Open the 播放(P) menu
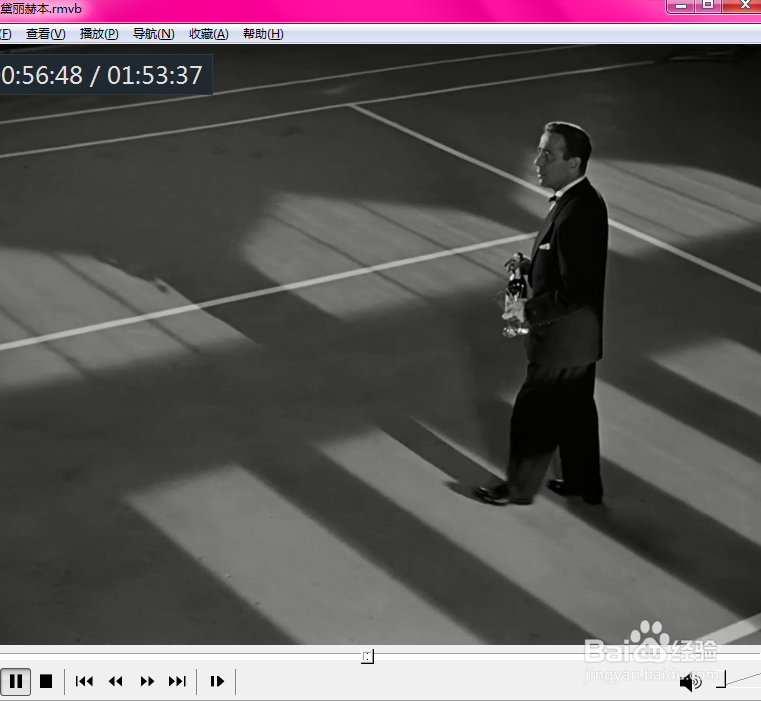This screenshot has height=701, width=761. (99, 34)
